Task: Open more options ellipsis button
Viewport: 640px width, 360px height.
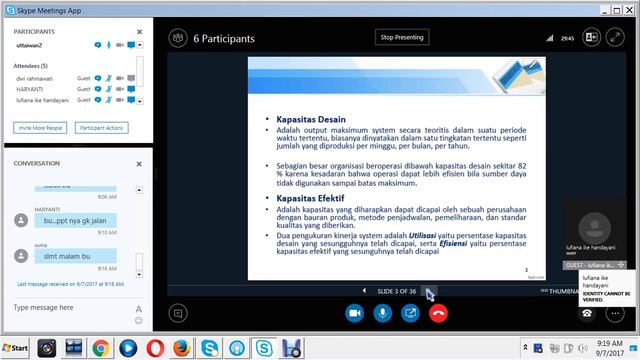Action: click(x=615, y=313)
